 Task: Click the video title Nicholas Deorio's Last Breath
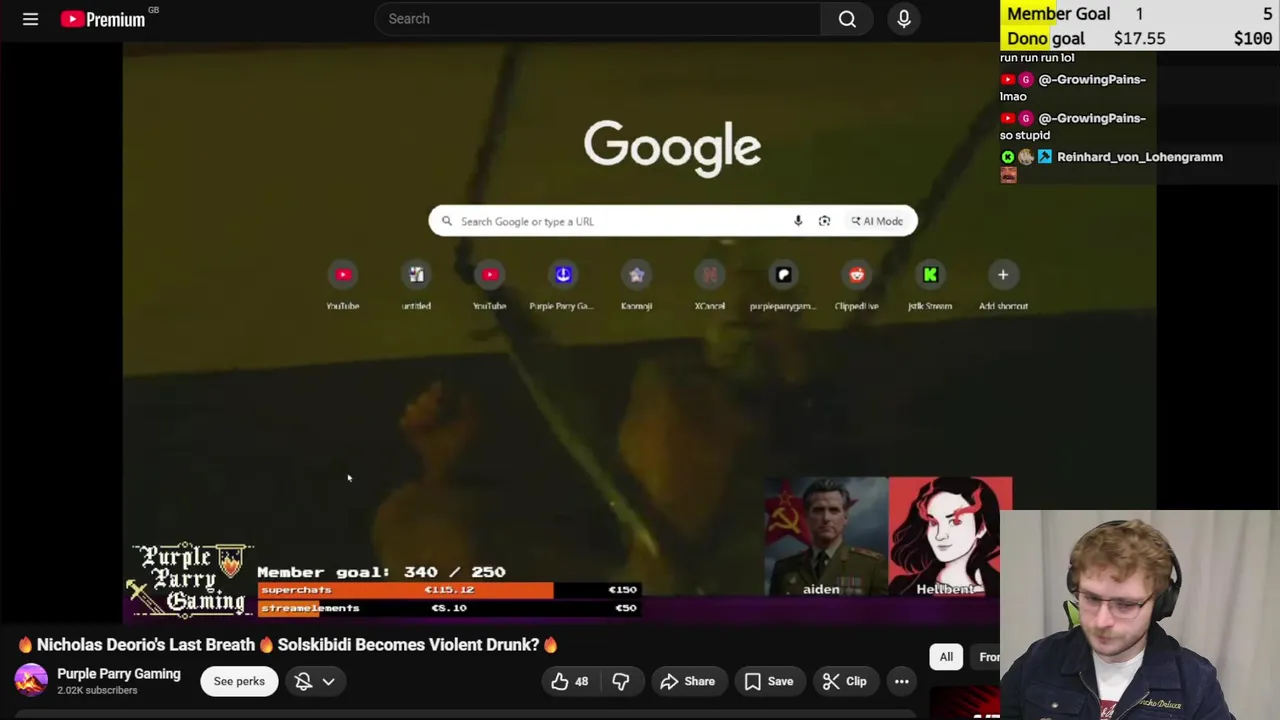coord(288,645)
